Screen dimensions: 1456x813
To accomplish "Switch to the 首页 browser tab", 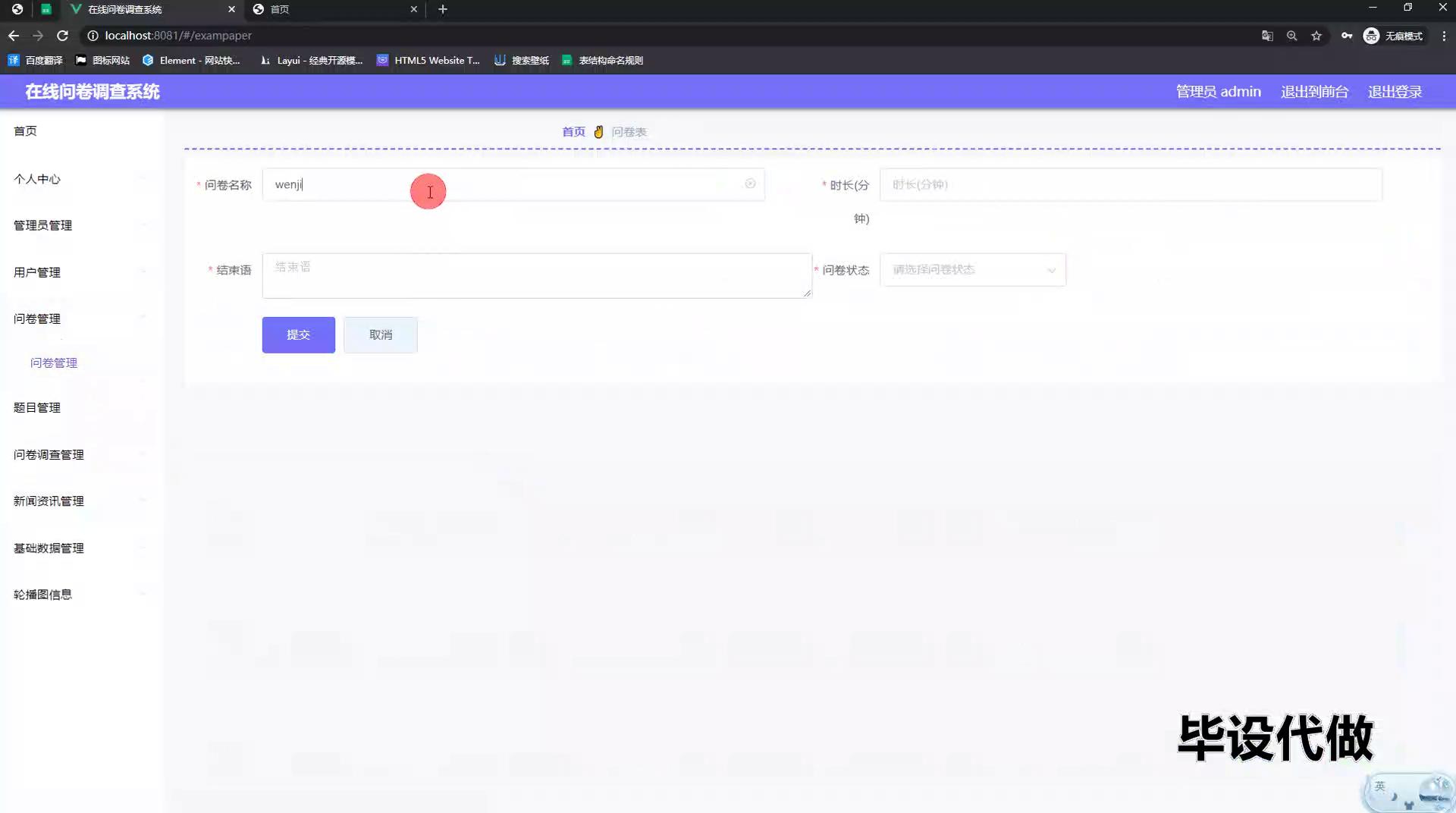I will (334, 9).
